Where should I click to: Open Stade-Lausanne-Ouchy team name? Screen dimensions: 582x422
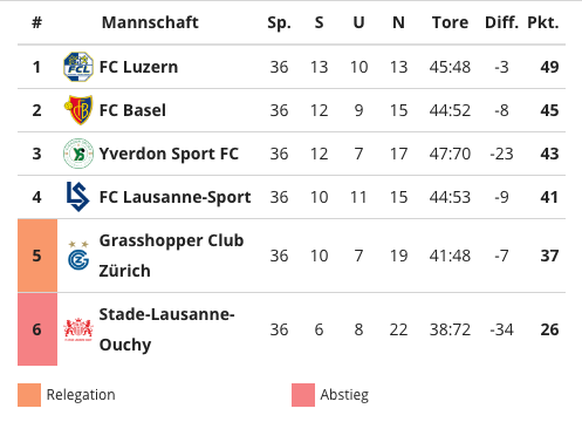[x=167, y=330]
